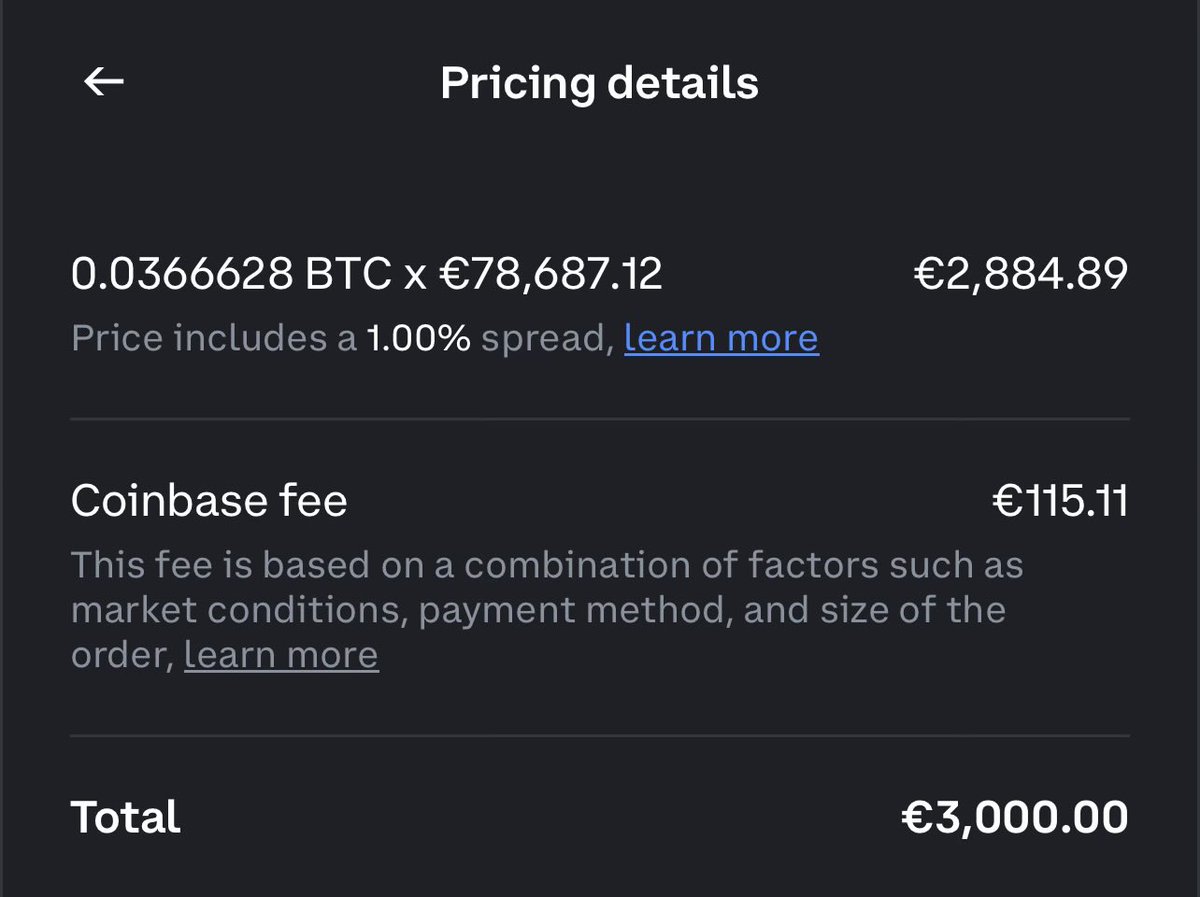Screen dimensions: 1200x897
Task: Tap the word "order," before learn more
Action: tap(122, 655)
